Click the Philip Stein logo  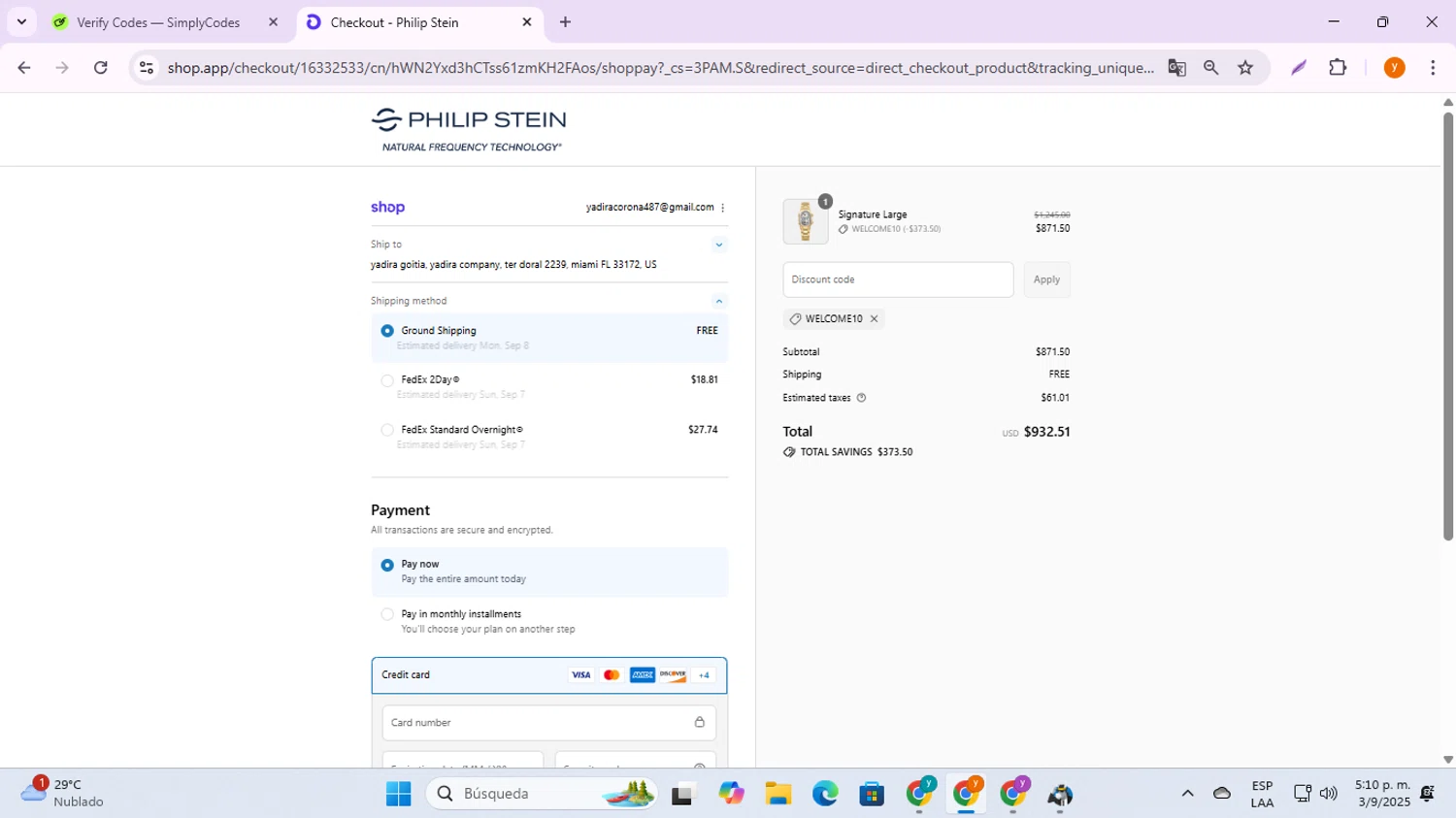[469, 130]
